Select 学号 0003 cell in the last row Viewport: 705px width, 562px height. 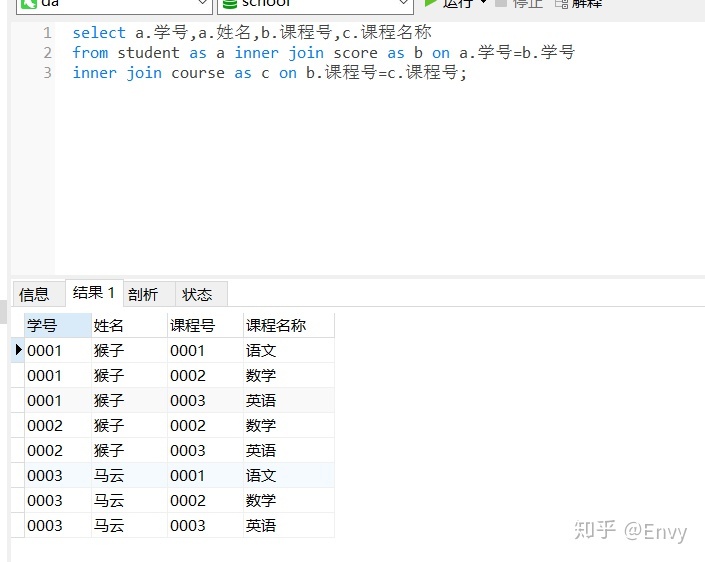click(58, 525)
